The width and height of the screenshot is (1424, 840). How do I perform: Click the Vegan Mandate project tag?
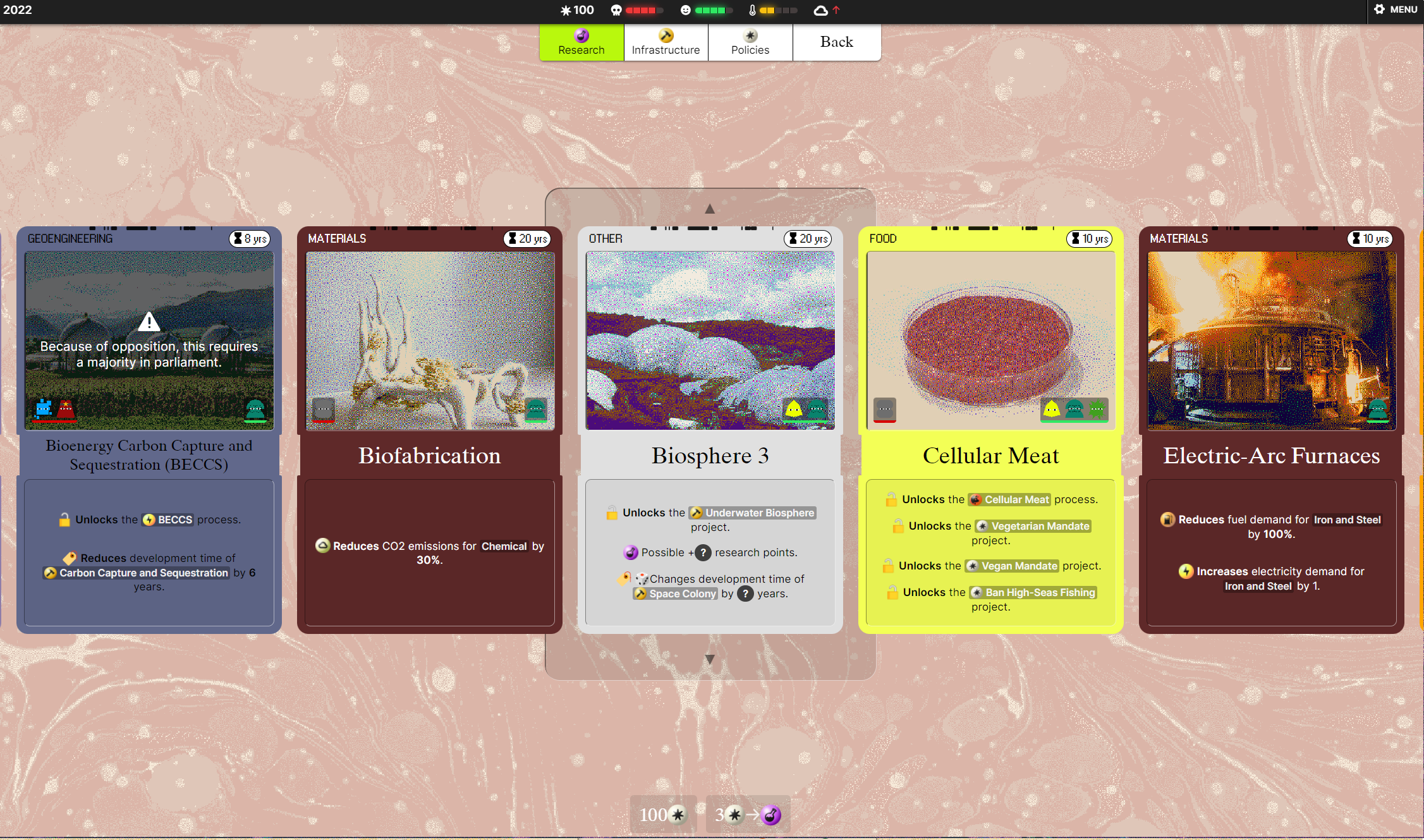pyautogui.click(x=1012, y=566)
